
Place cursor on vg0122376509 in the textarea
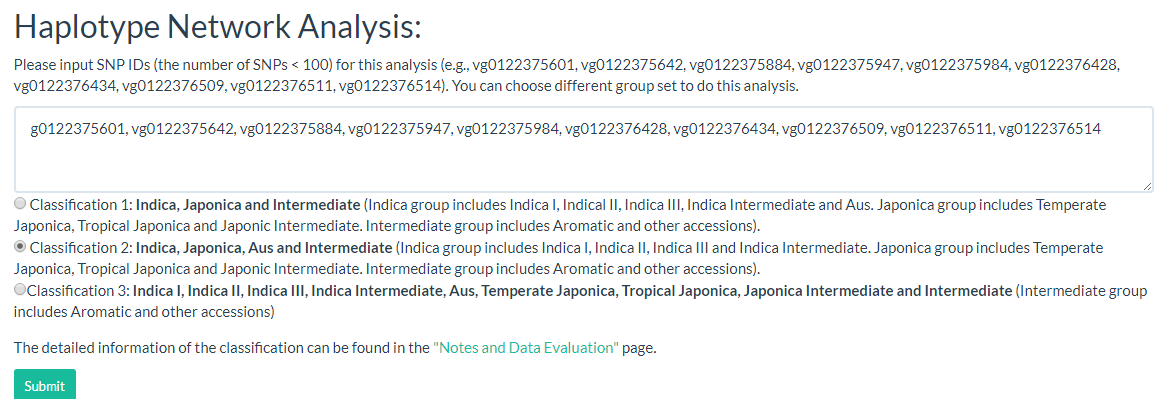(831, 130)
